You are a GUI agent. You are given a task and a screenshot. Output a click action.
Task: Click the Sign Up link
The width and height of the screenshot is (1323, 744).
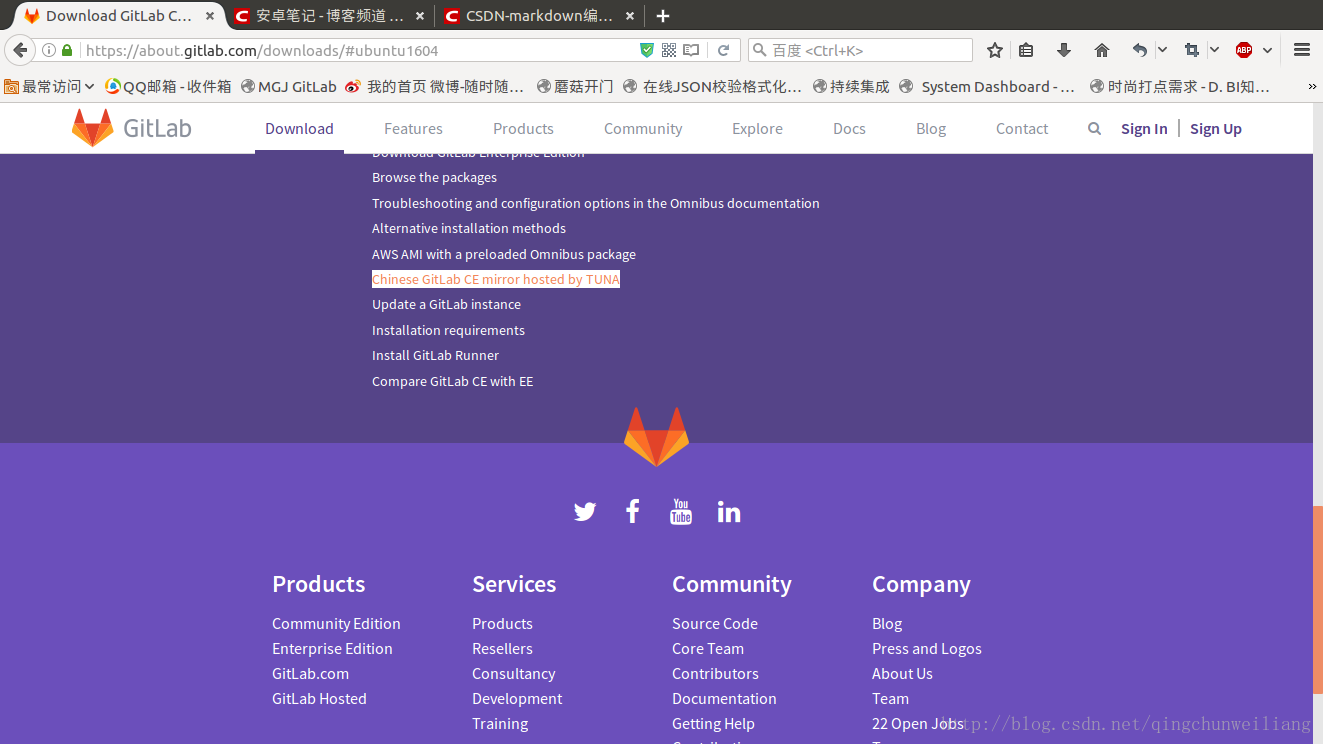(x=1216, y=128)
